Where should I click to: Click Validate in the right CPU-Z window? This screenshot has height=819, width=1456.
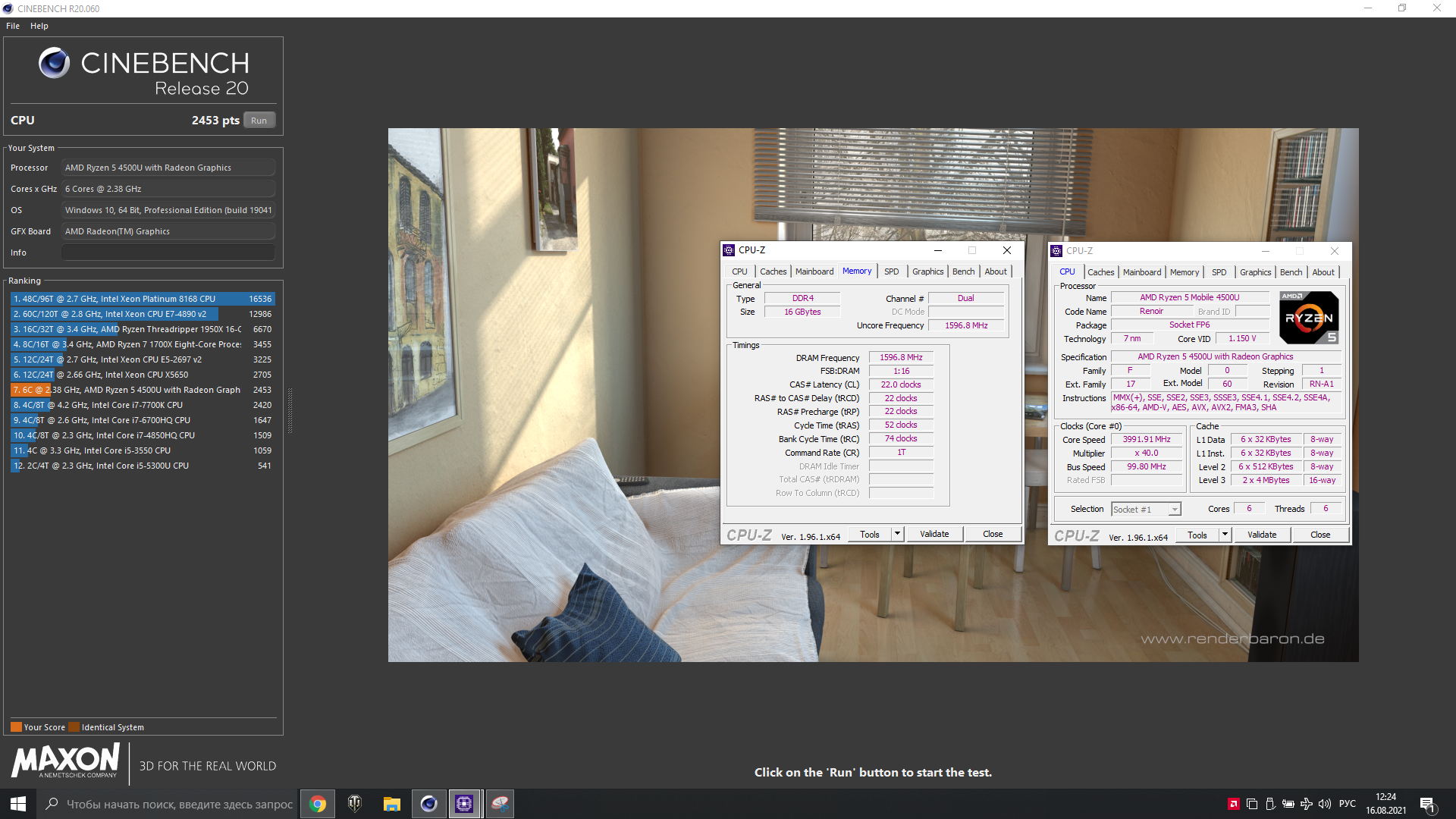tap(1262, 535)
